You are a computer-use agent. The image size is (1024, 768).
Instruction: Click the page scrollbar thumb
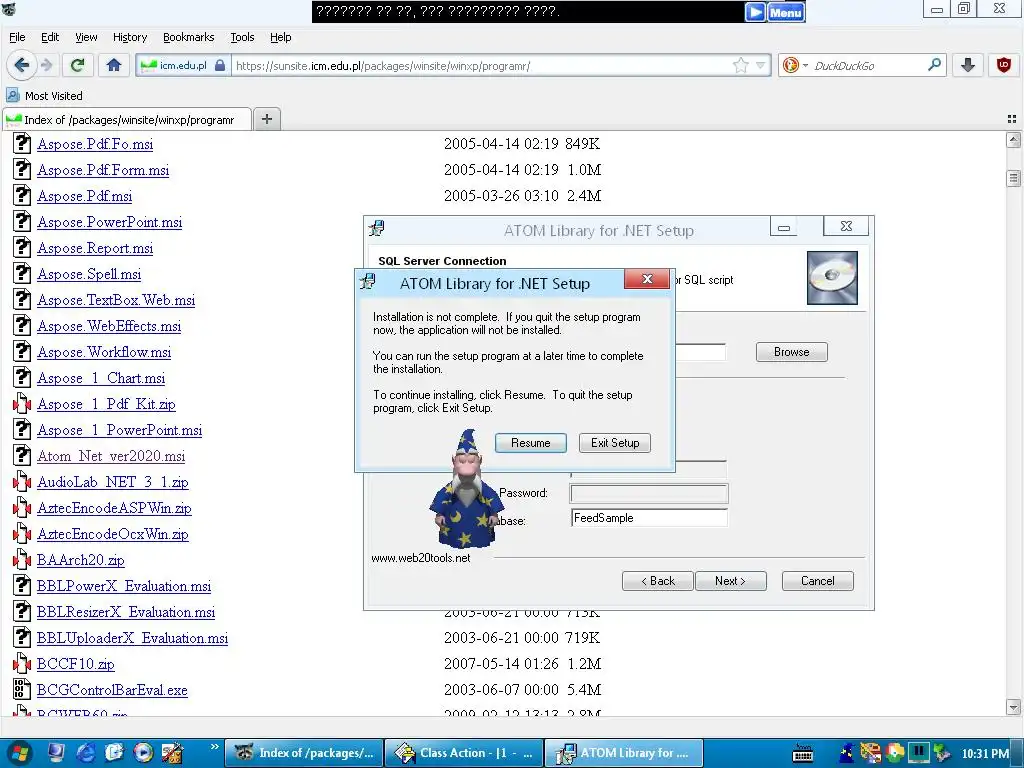(1014, 178)
